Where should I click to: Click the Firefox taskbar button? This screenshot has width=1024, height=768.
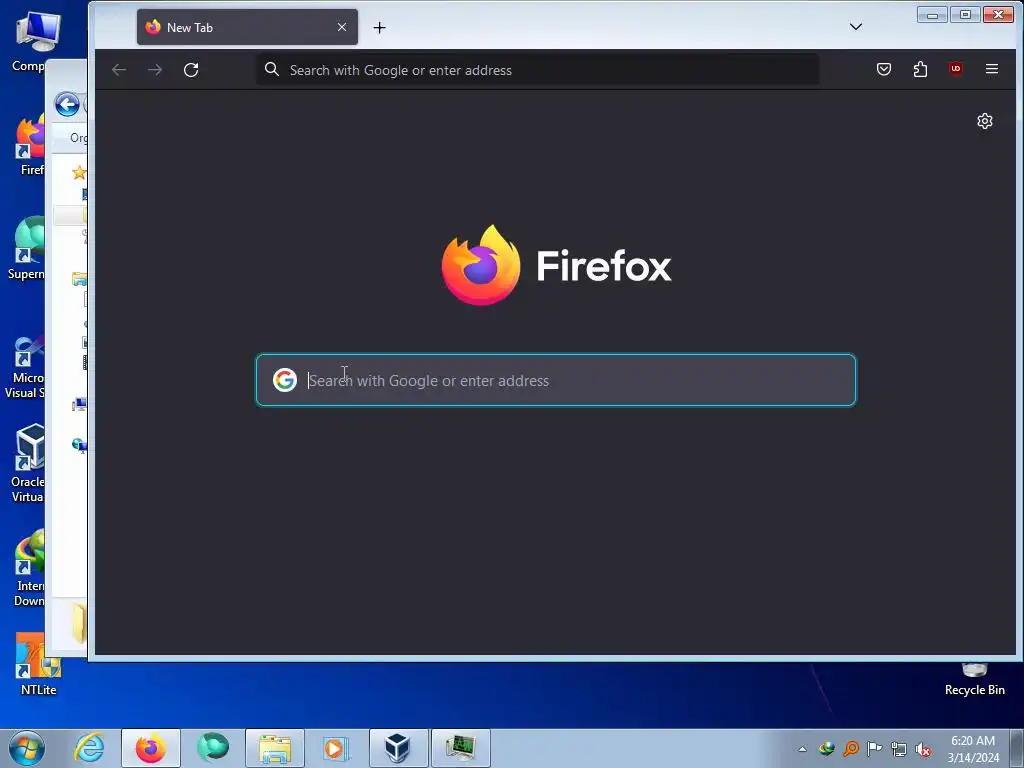click(x=151, y=748)
